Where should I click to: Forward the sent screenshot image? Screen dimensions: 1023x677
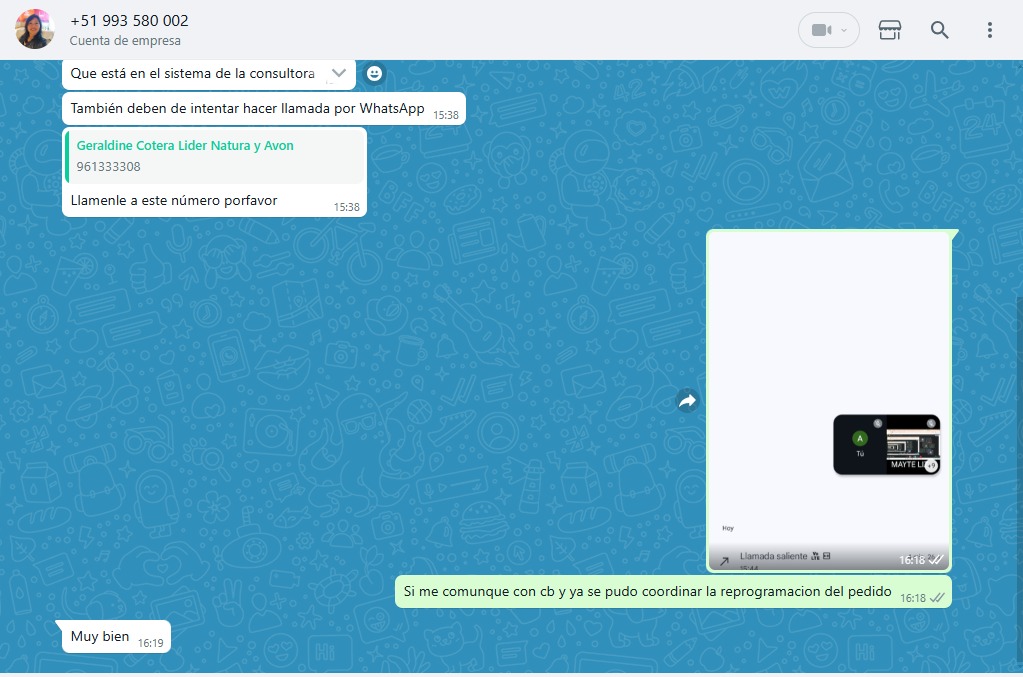pos(687,401)
